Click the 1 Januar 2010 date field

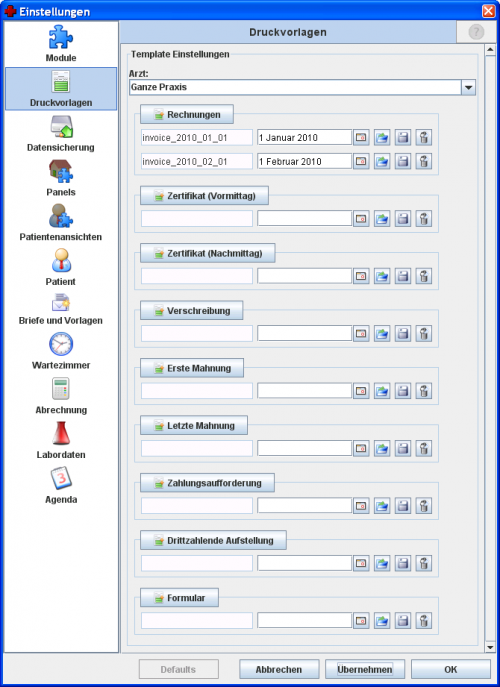click(x=305, y=138)
